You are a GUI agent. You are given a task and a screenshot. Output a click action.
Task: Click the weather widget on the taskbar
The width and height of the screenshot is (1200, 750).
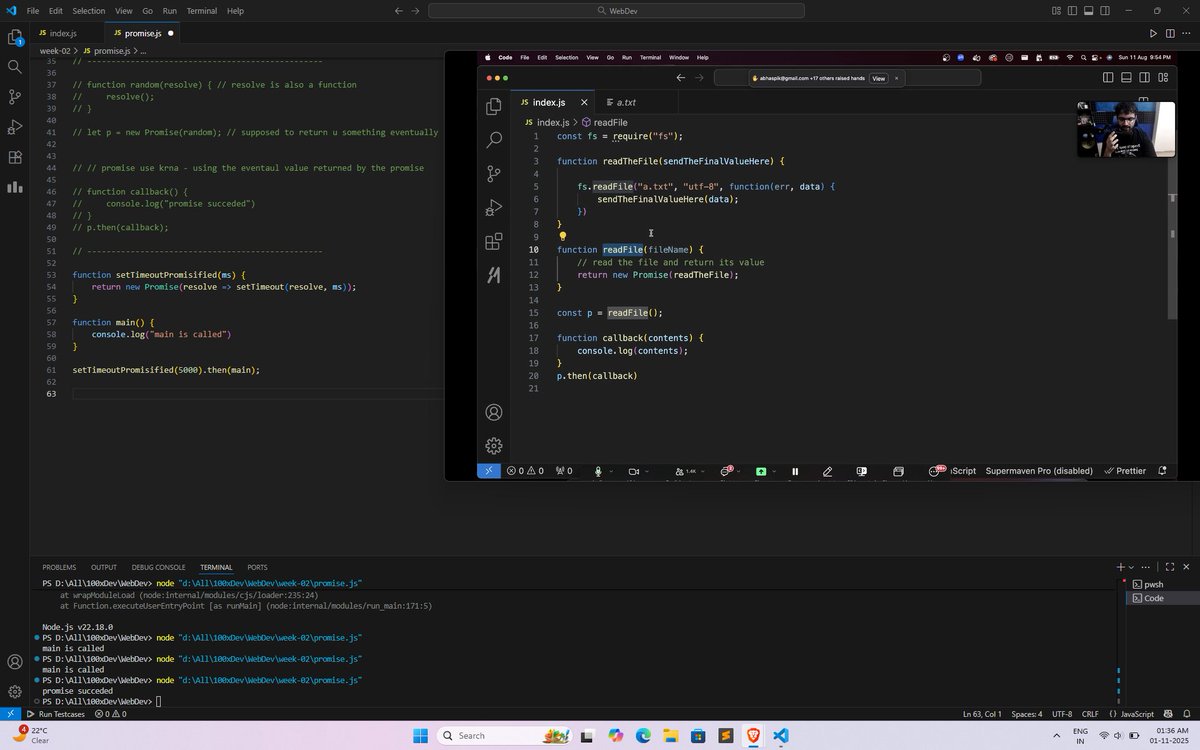point(33,735)
